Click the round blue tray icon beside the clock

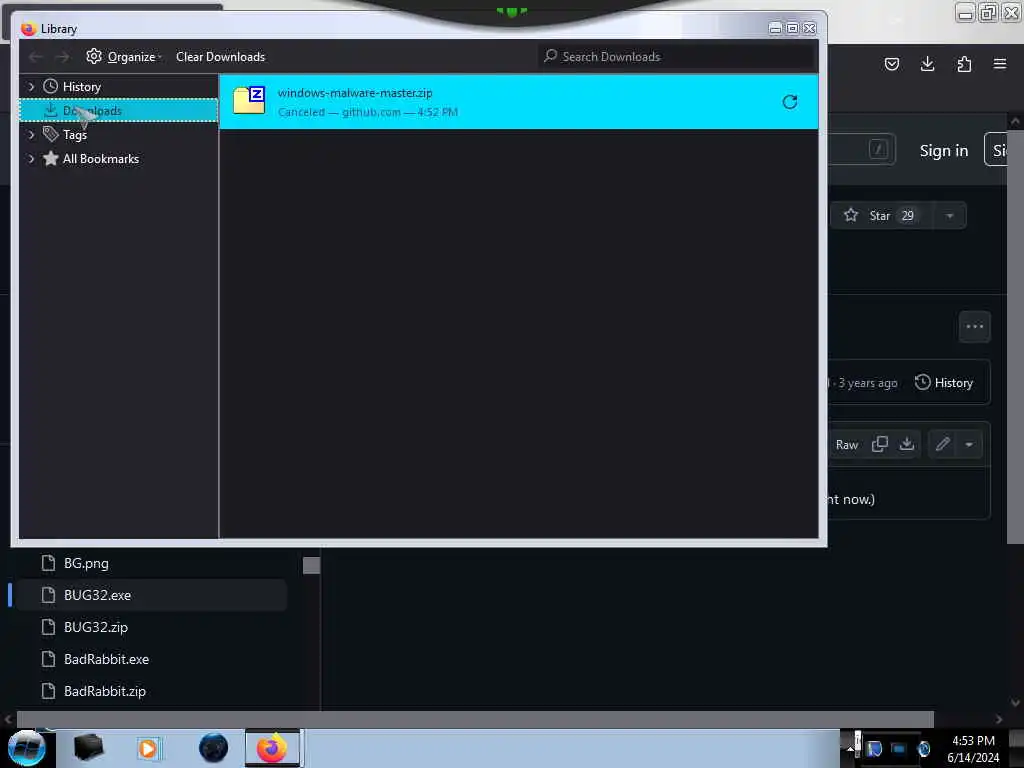(x=923, y=748)
